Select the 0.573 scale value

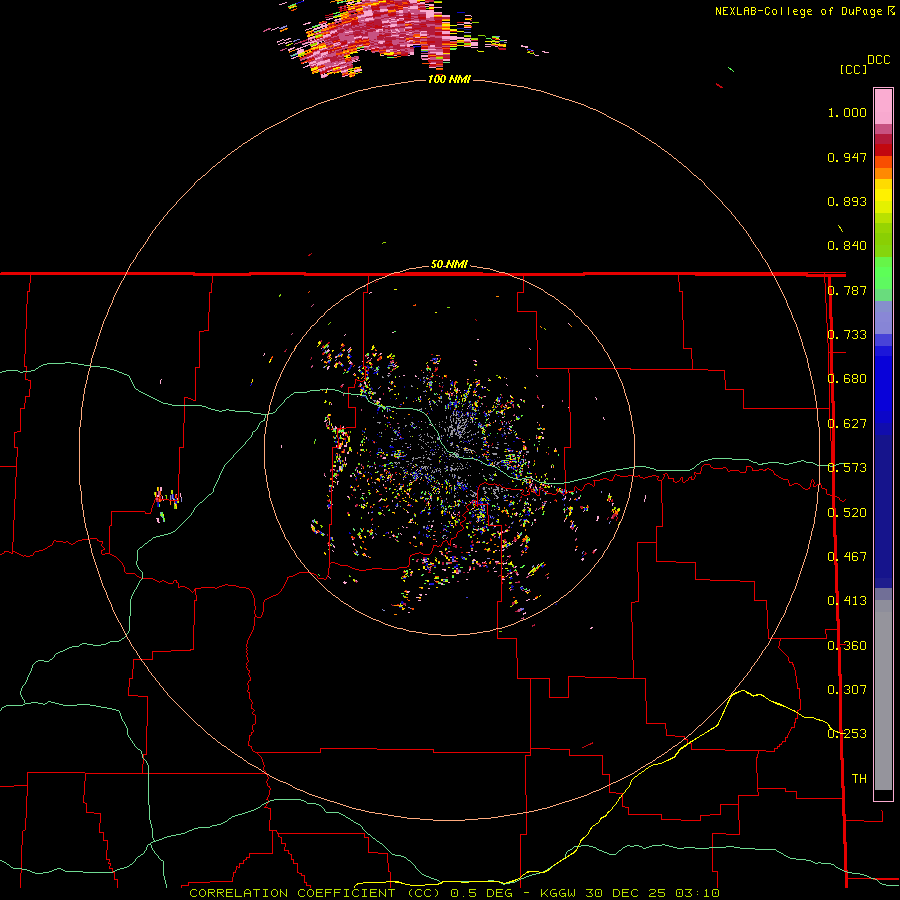847,468
